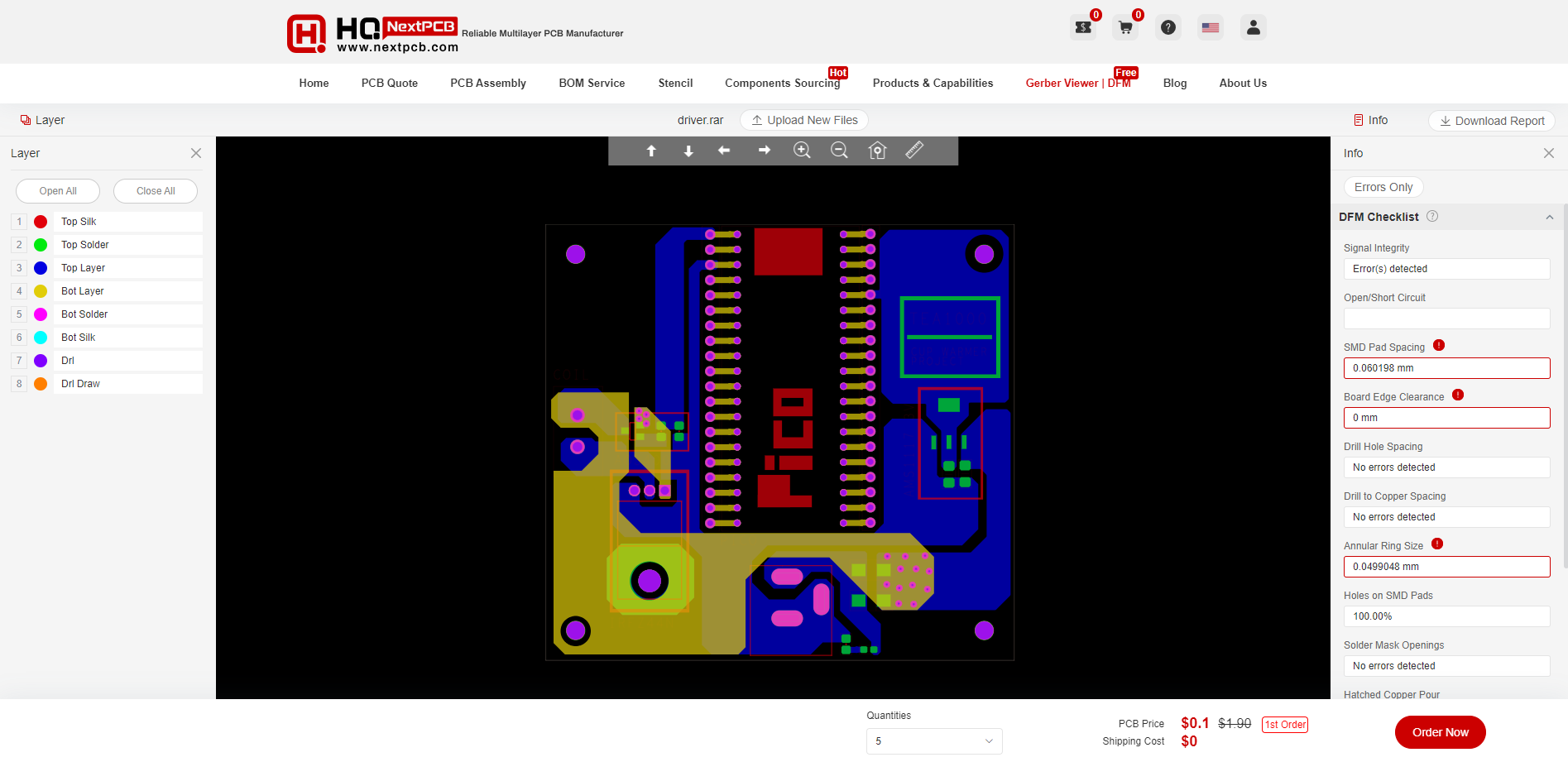Open the language flag selector
Viewport: 1568px width, 762px height.
pyautogui.click(x=1210, y=27)
